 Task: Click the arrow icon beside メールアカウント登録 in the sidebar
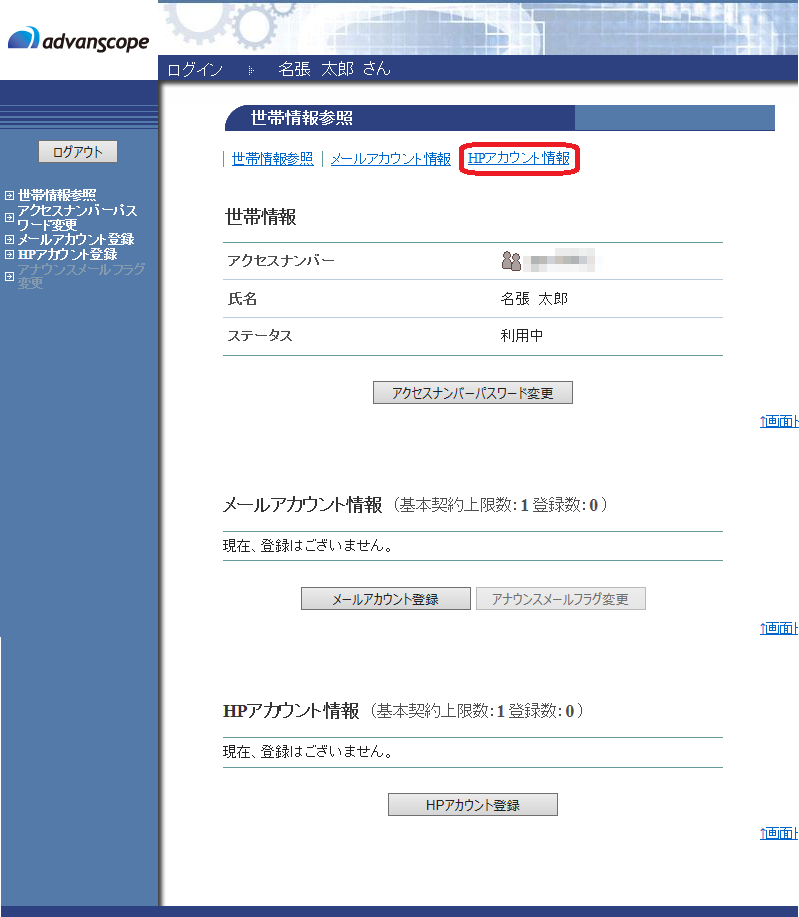click(9, 239)
